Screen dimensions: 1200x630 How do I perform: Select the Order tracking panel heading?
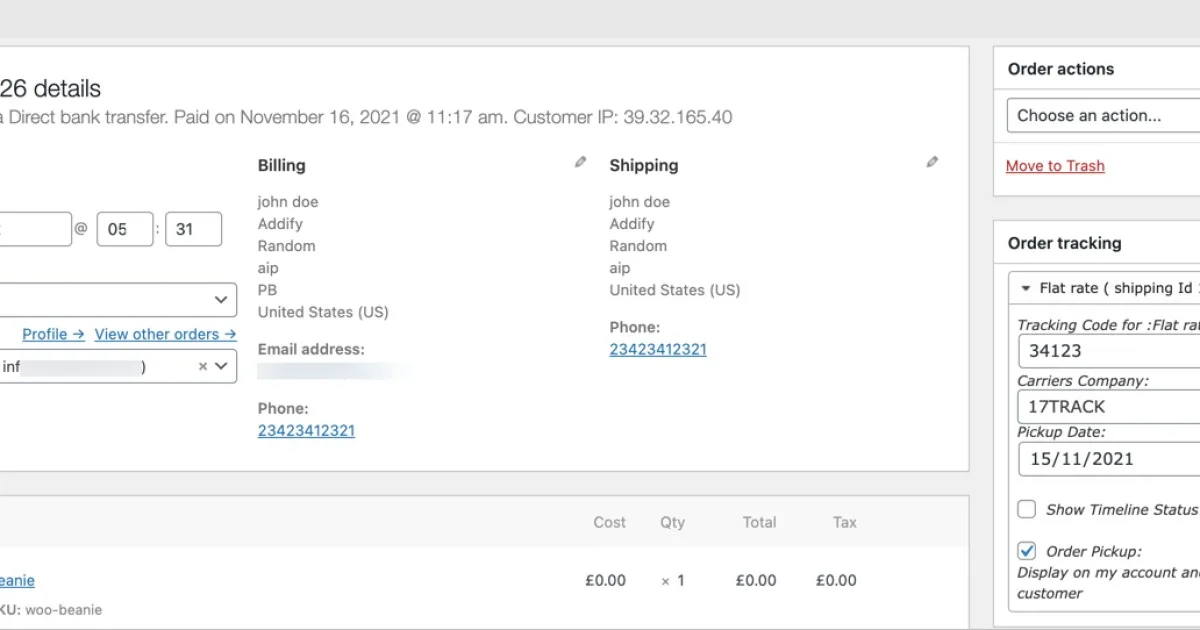[x=1065, y=243]
